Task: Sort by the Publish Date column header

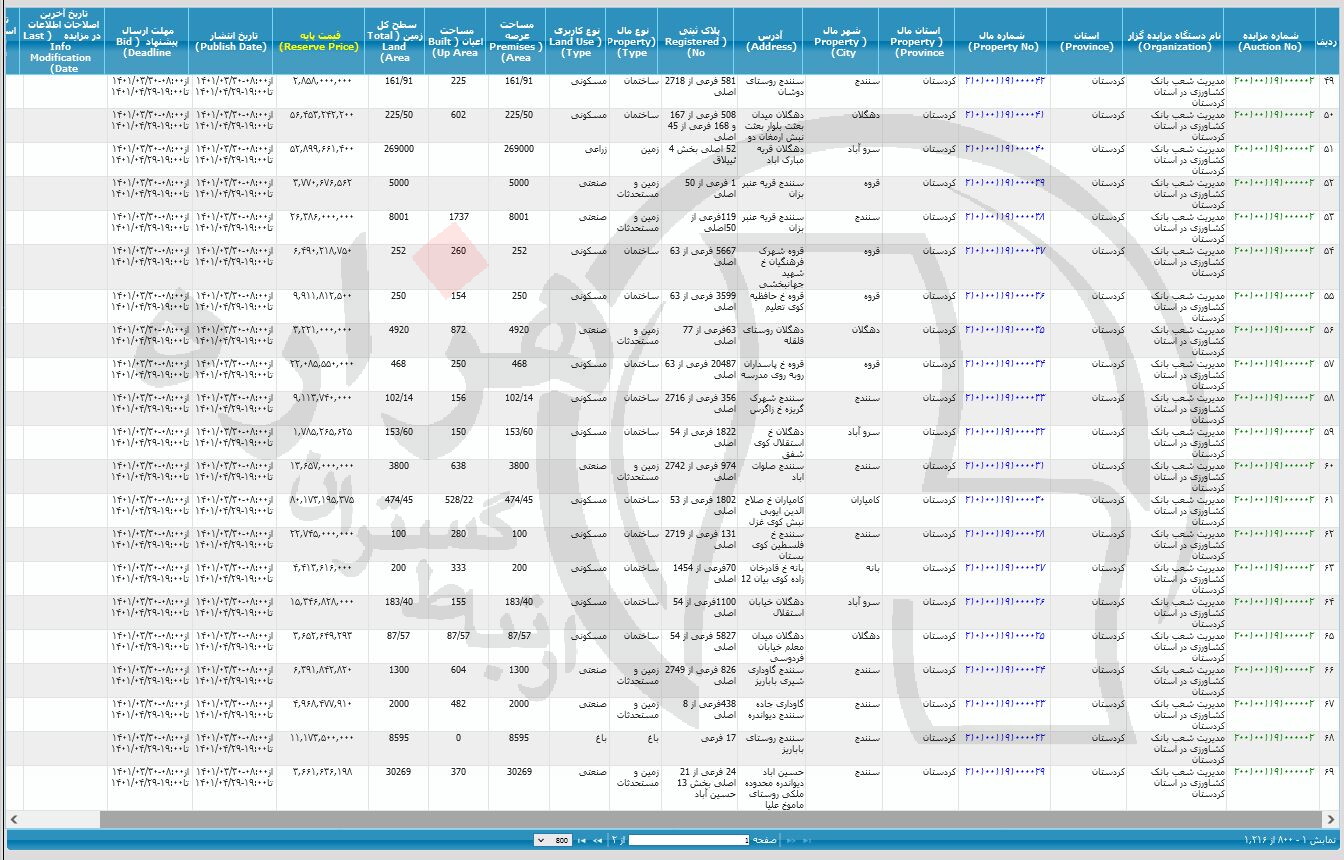Action: click(231, 40)
